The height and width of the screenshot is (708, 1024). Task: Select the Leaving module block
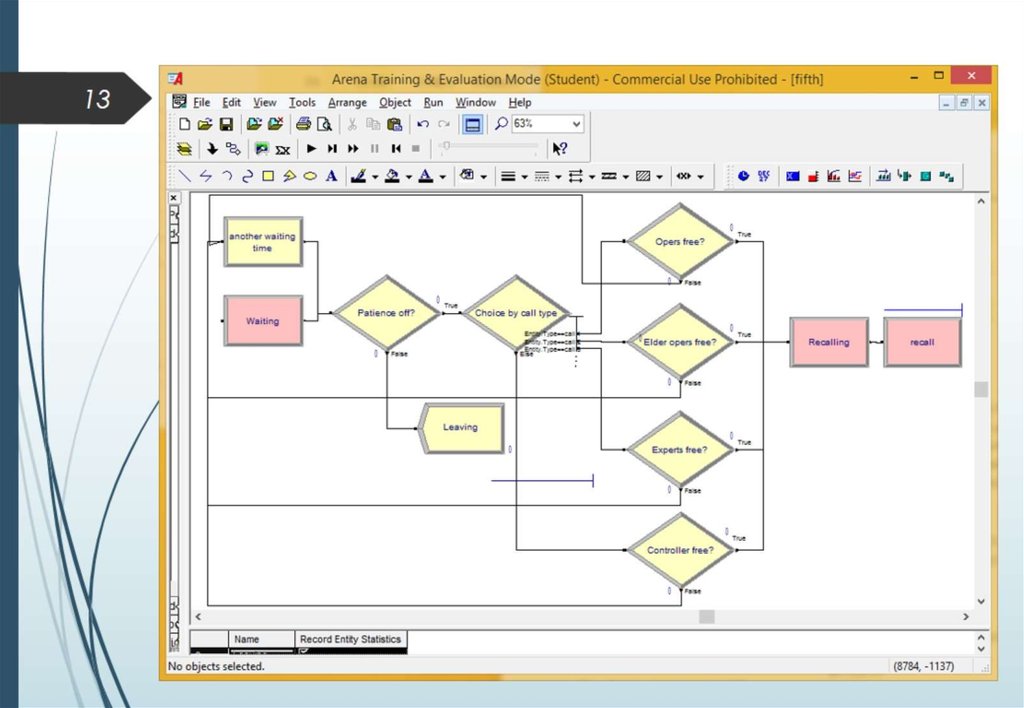(x=461, y=428)
